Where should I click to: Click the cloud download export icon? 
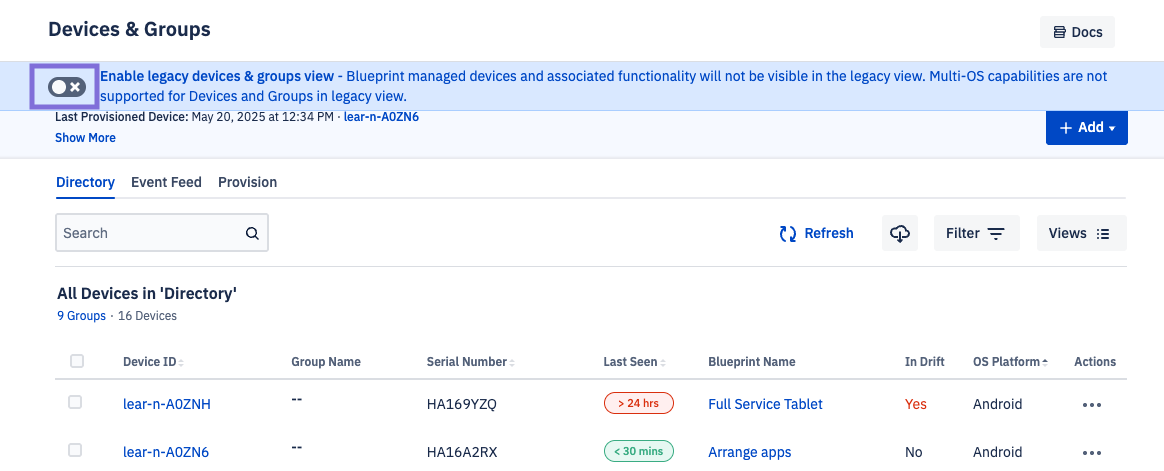pyautogui.click(x=900, y=233)
